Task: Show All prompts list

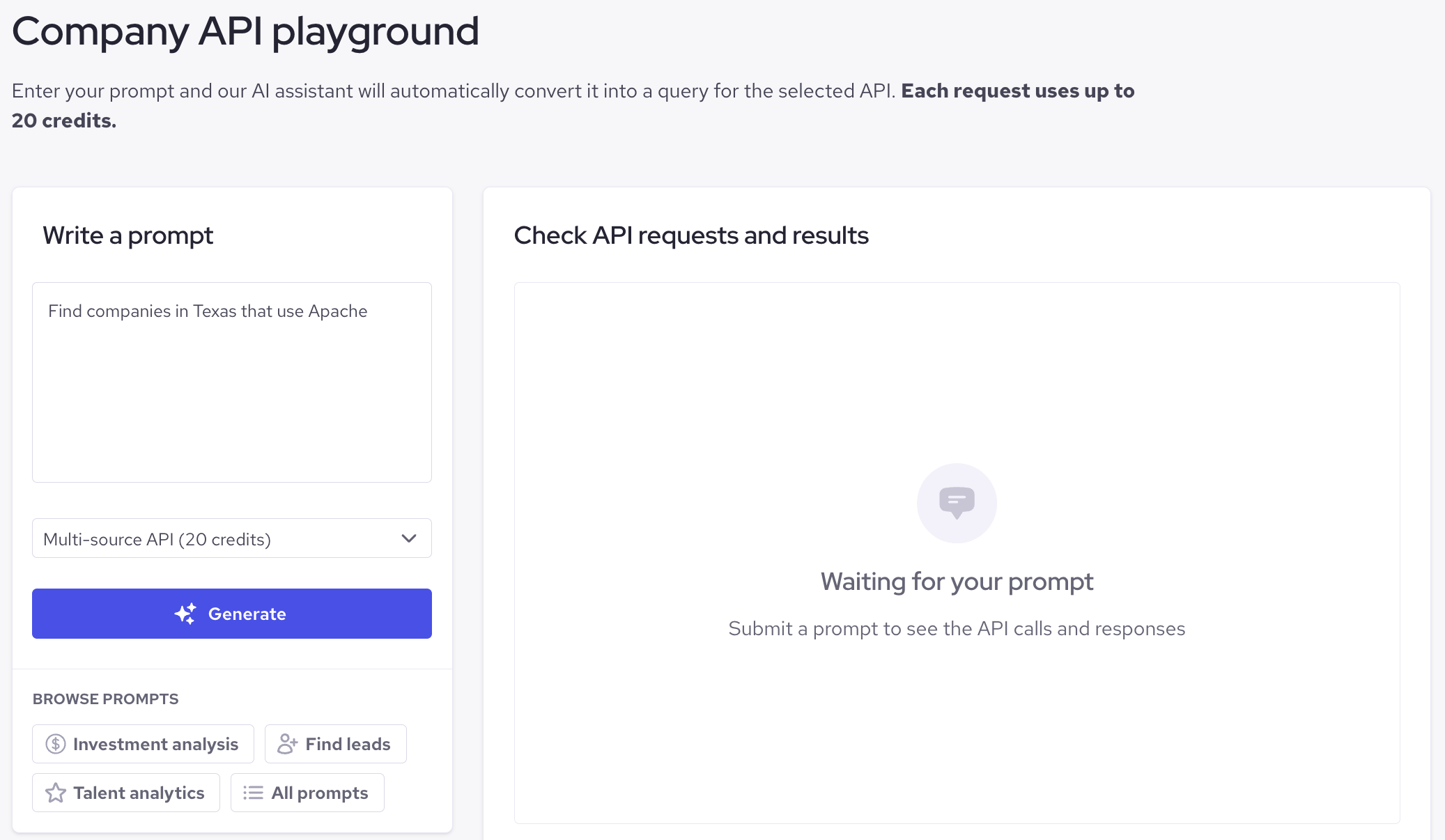Action: 307,793
